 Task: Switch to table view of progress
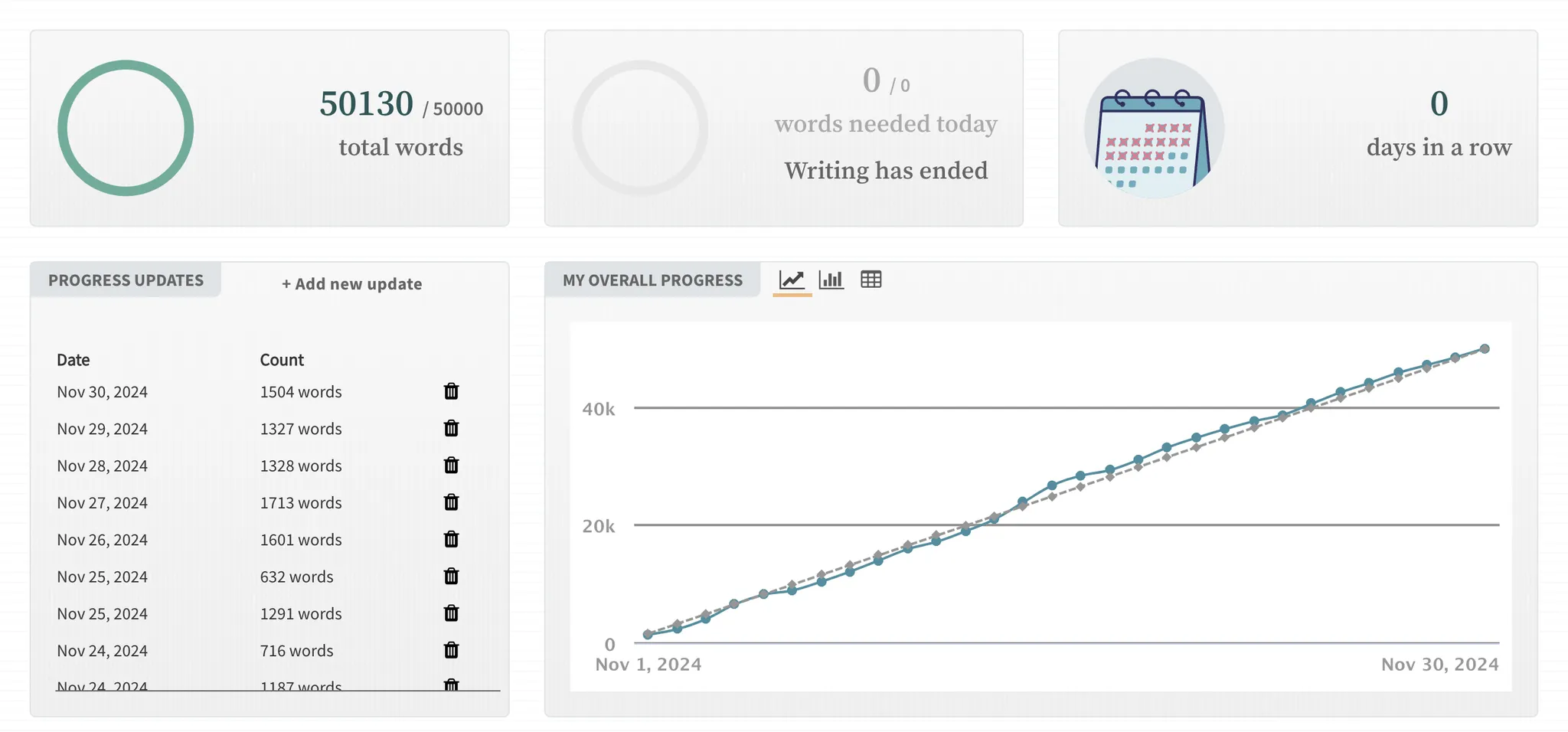871,279
